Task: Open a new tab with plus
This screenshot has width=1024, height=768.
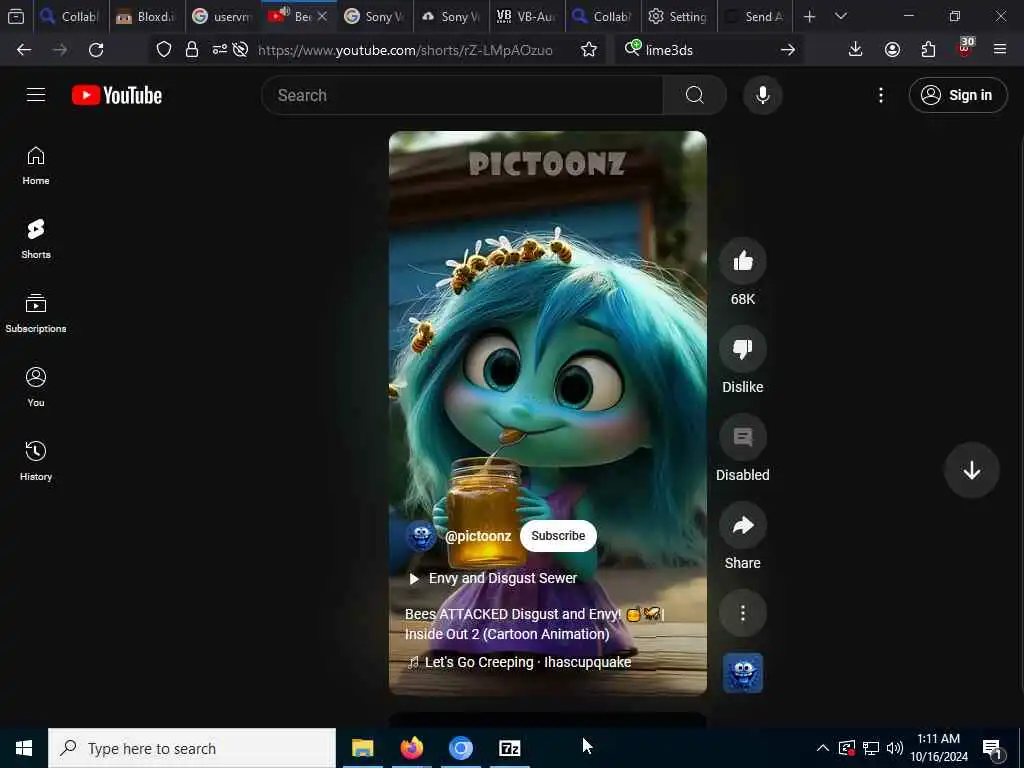Action: [809, 16]
